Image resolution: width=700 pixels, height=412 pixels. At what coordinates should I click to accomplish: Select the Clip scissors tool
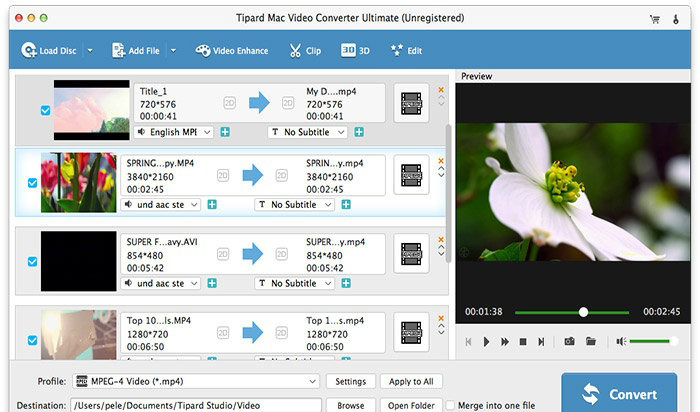(305, 50)
